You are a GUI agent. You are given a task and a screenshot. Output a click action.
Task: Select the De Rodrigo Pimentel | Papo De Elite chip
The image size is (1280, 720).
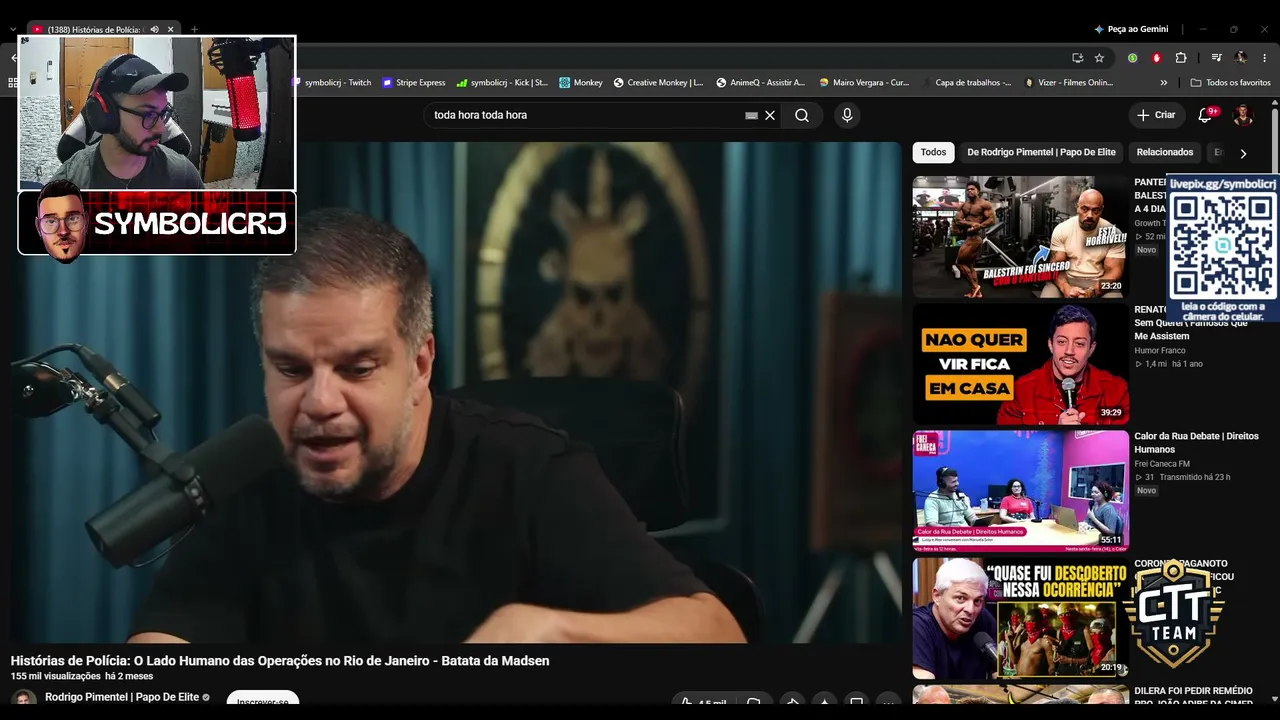[x=1041, y=152]
